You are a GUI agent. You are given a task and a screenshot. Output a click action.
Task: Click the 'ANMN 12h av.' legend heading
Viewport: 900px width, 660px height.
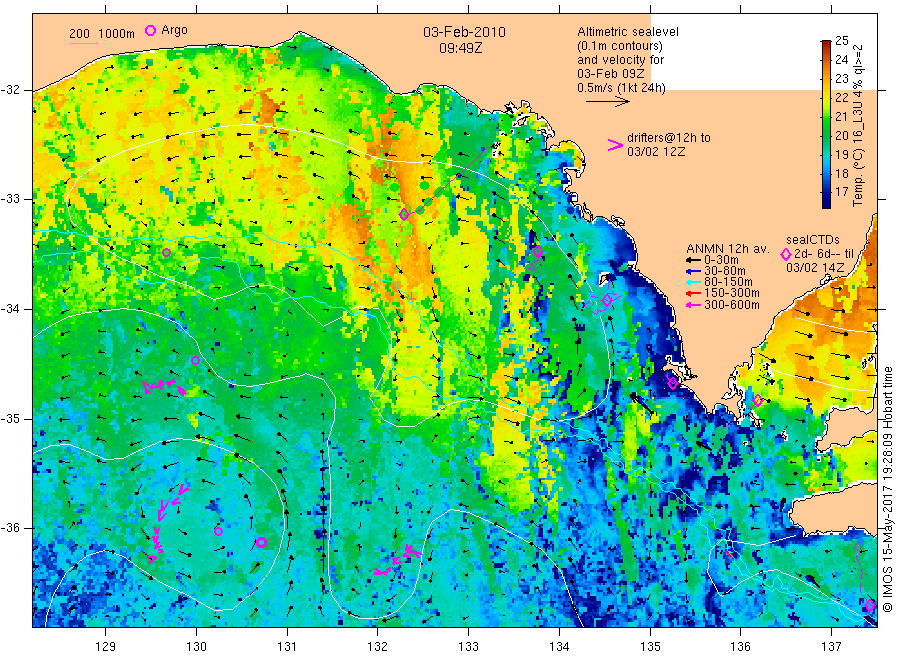tap(728, 249)
